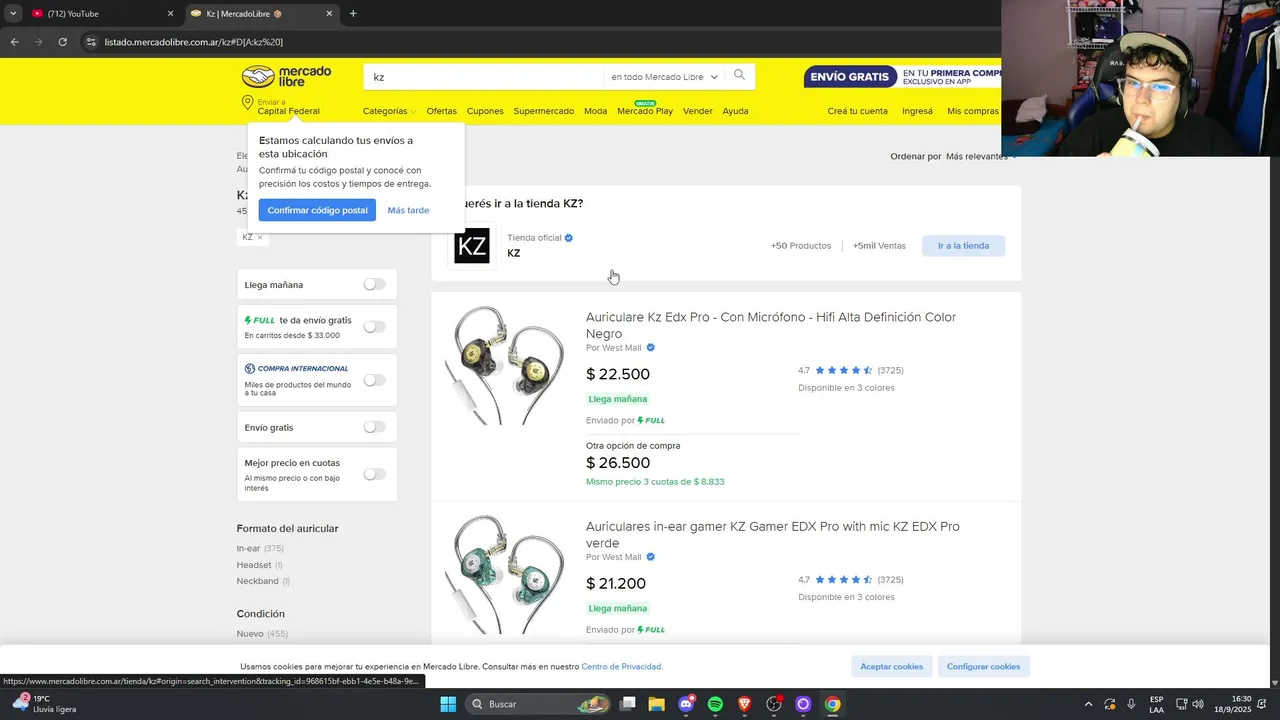Toggle the FULL envío gratis filter
Image resolution: width=1280 pixels, height=720 pixels.
click(374, 326)
